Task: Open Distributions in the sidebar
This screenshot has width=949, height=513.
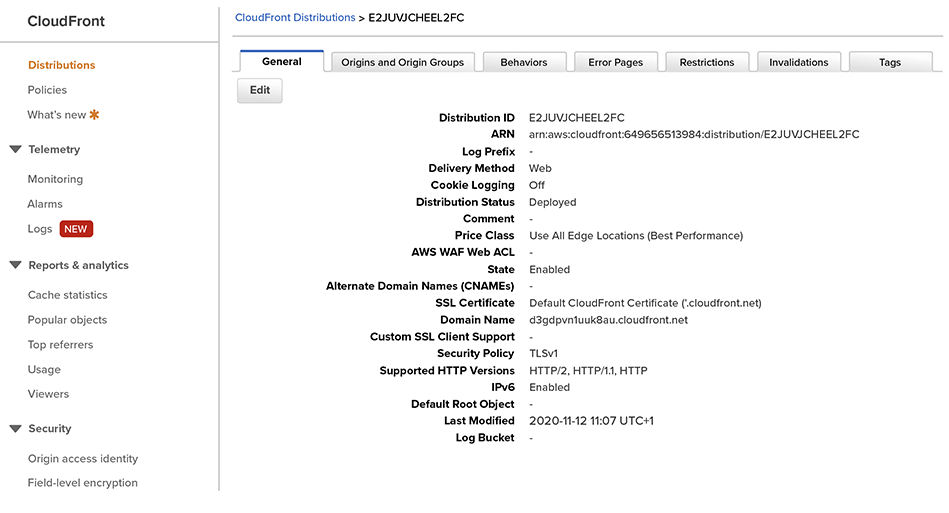Action: pos(62,65)
